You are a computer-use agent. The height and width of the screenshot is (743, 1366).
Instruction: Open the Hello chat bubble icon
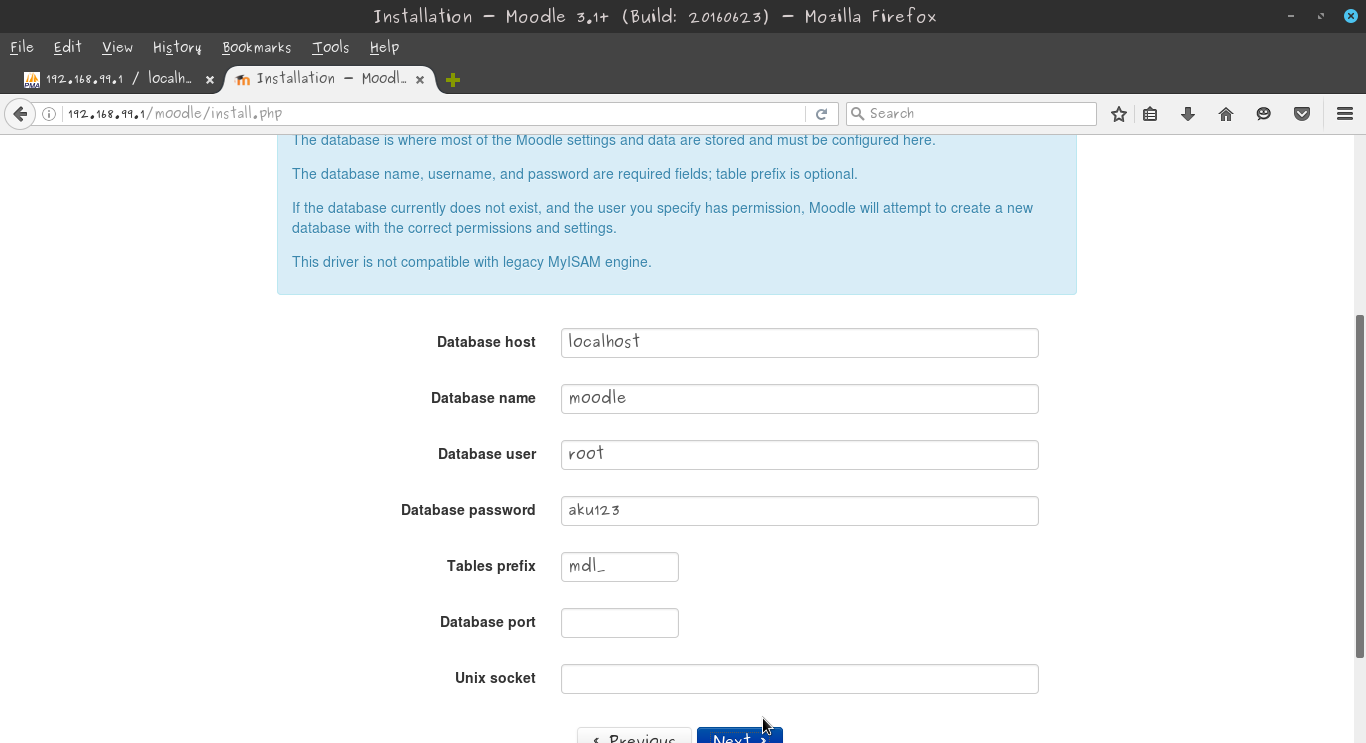pos(1264,114)
